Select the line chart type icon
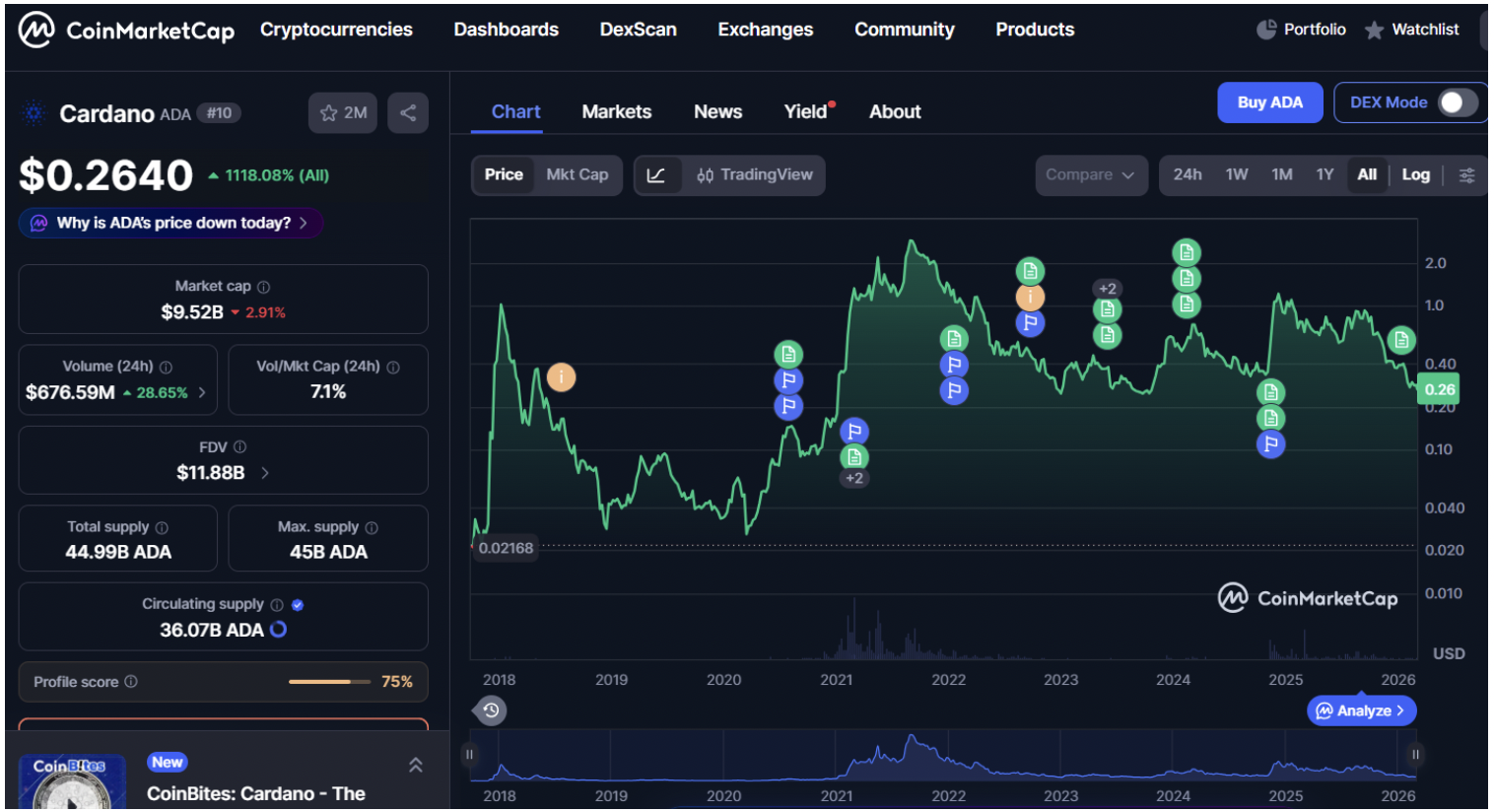 point(657,174)
